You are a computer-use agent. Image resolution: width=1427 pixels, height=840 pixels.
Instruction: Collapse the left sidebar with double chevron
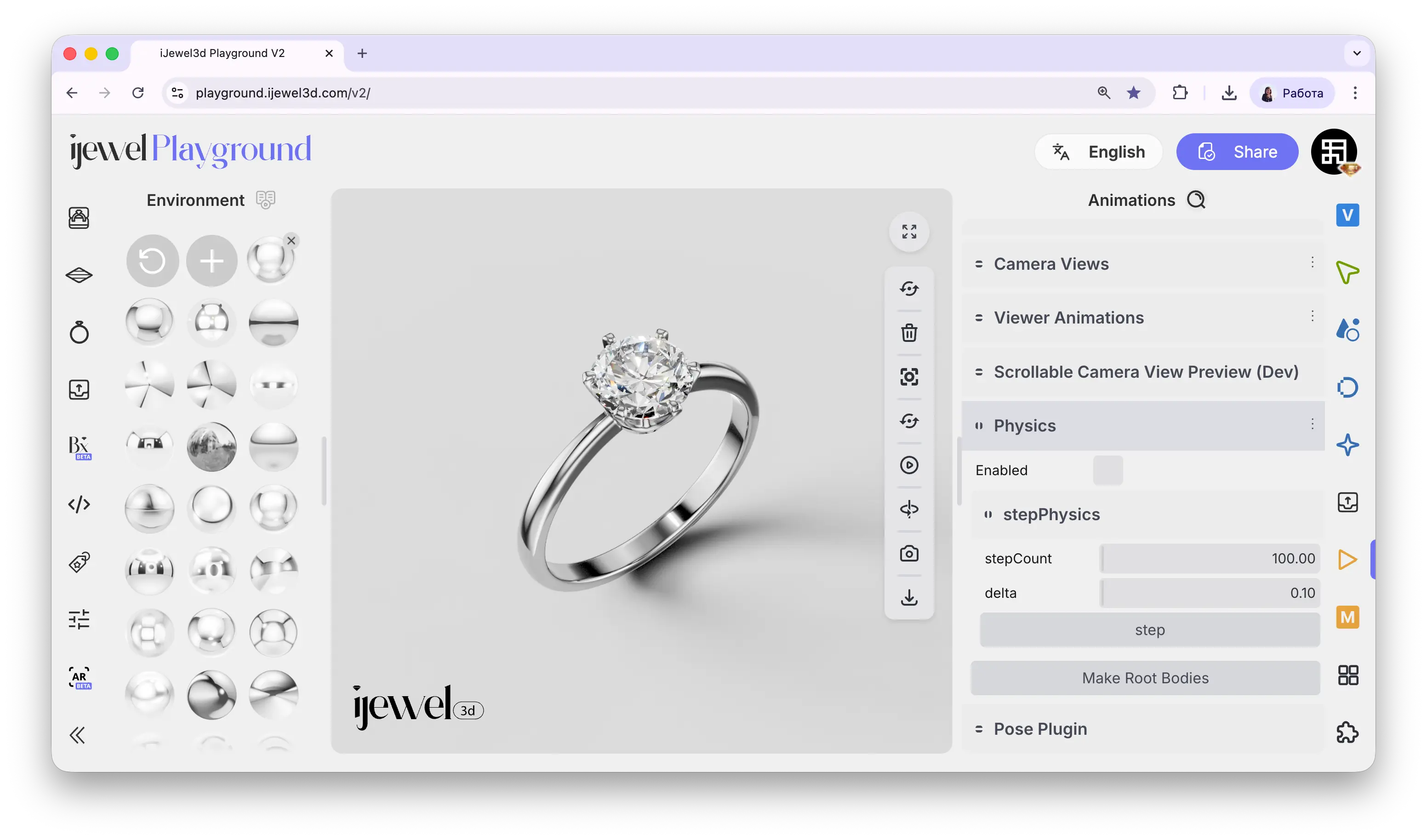pos(77,735)
